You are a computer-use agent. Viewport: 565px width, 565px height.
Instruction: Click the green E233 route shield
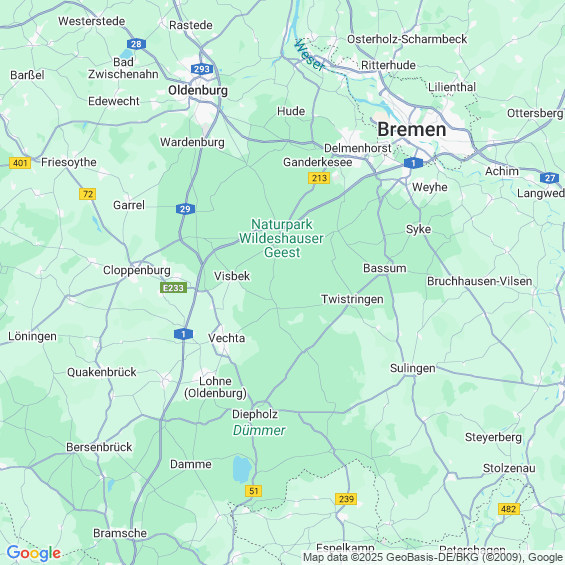[173, 288]
